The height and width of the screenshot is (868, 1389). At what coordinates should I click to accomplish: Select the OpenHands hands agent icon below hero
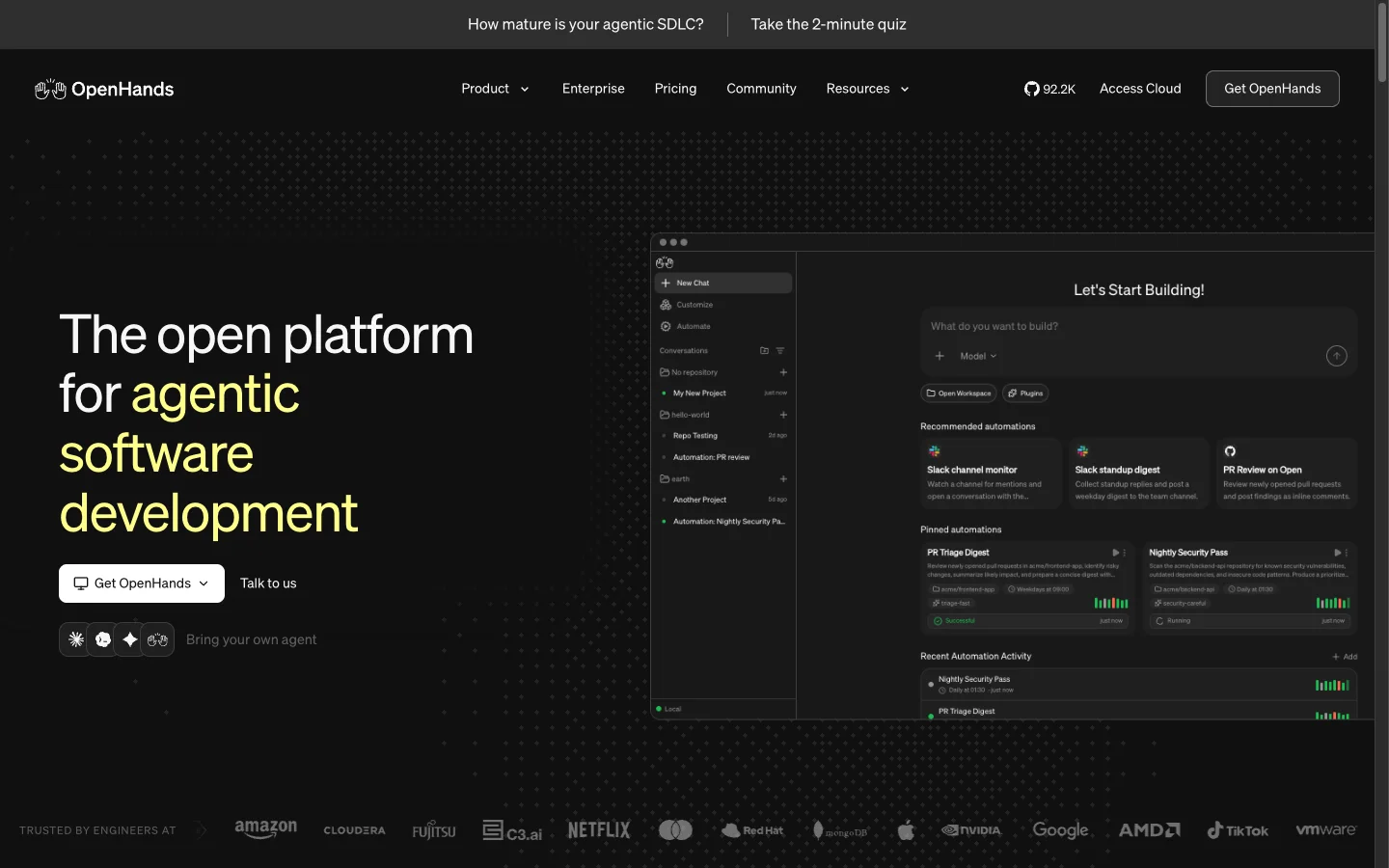157,639
